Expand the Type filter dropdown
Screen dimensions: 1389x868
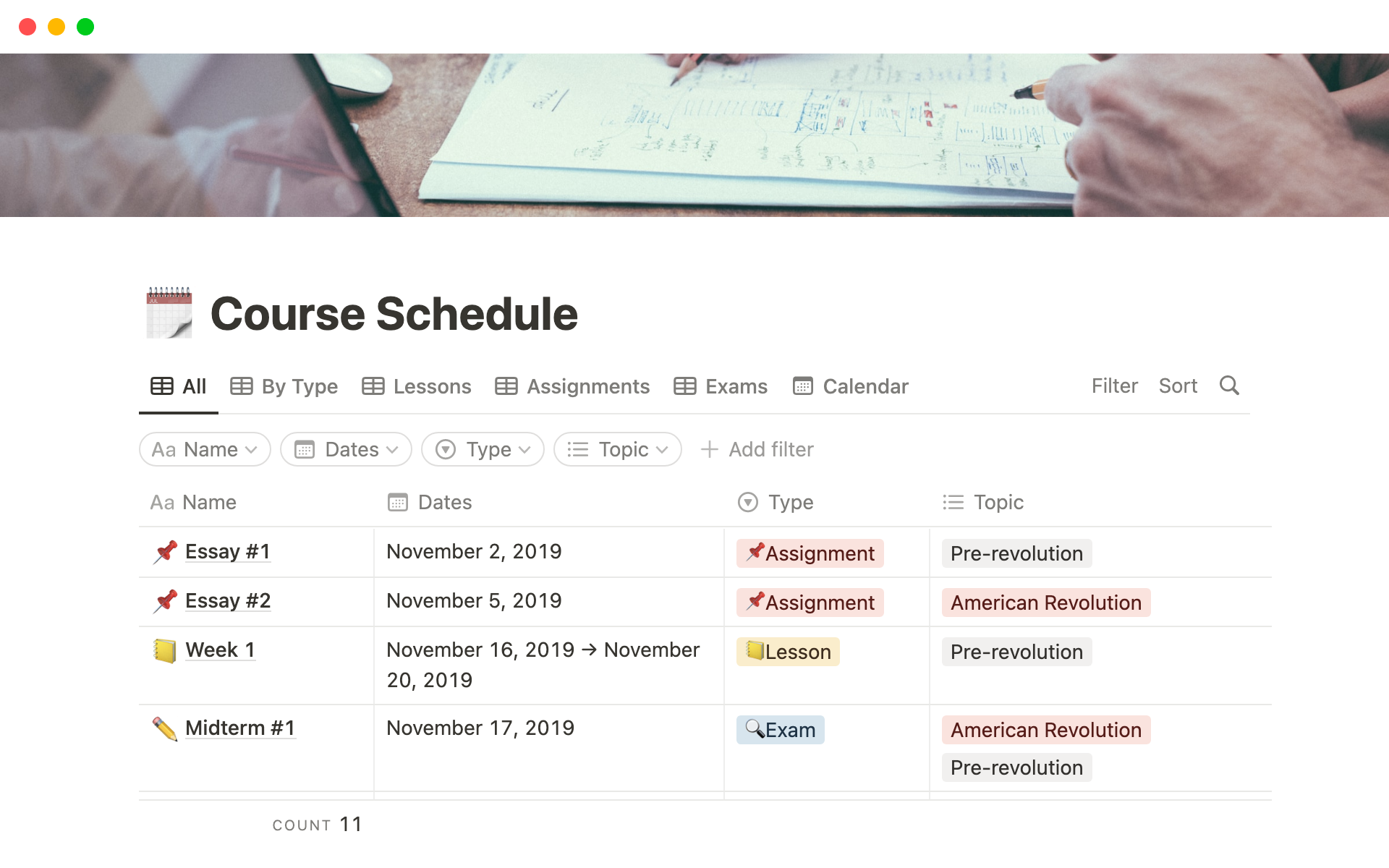coord(483,449)
